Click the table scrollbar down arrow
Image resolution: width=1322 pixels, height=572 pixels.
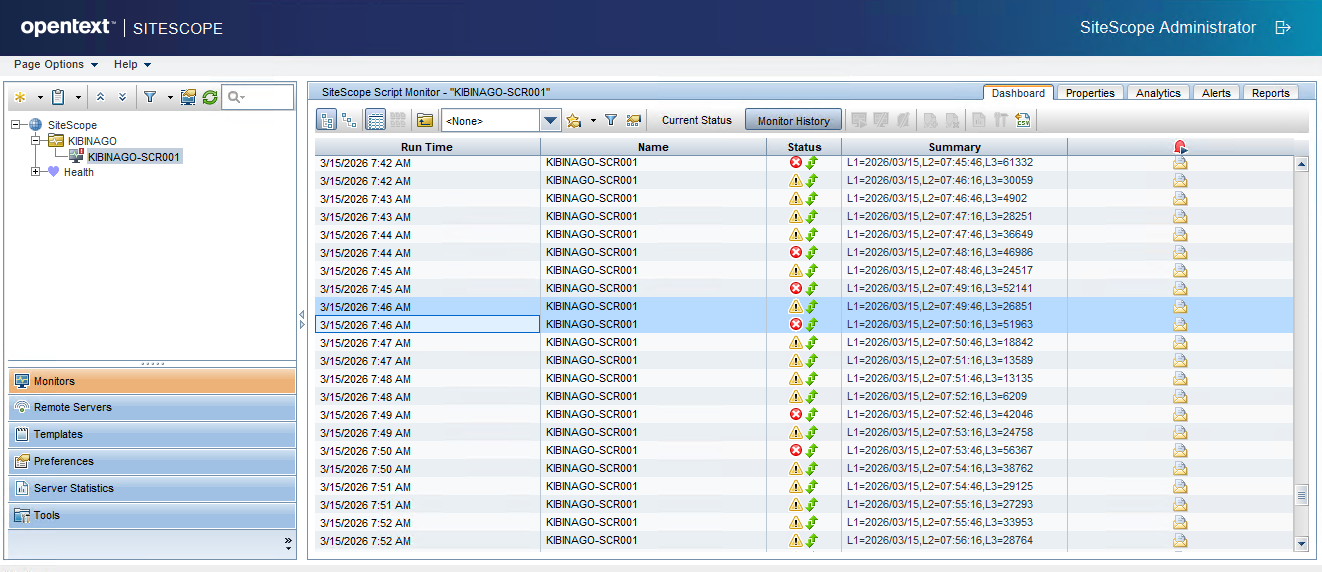coord(1301,543)
